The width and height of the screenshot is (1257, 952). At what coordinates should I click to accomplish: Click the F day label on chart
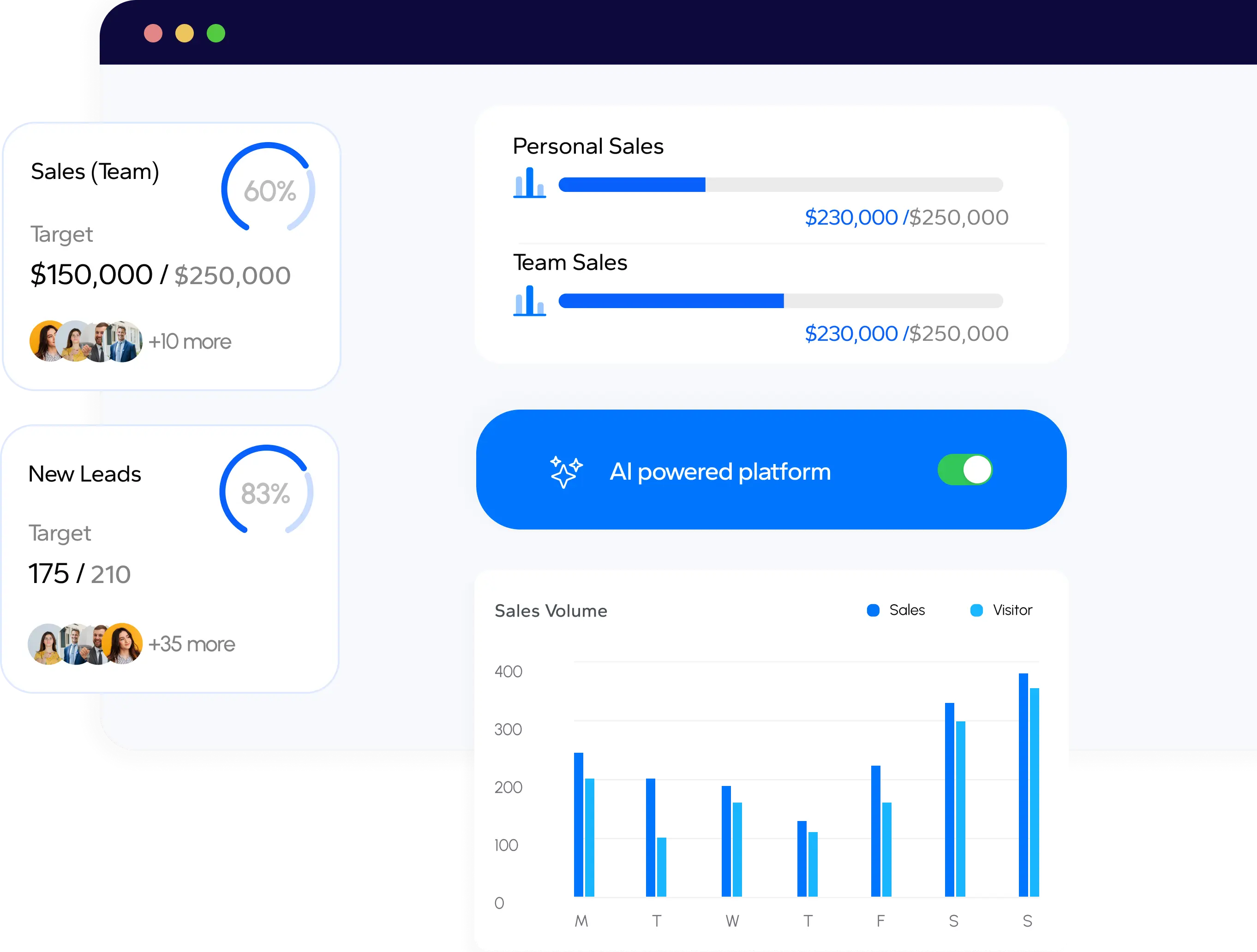pyautogui.click(x=880, y=921)
